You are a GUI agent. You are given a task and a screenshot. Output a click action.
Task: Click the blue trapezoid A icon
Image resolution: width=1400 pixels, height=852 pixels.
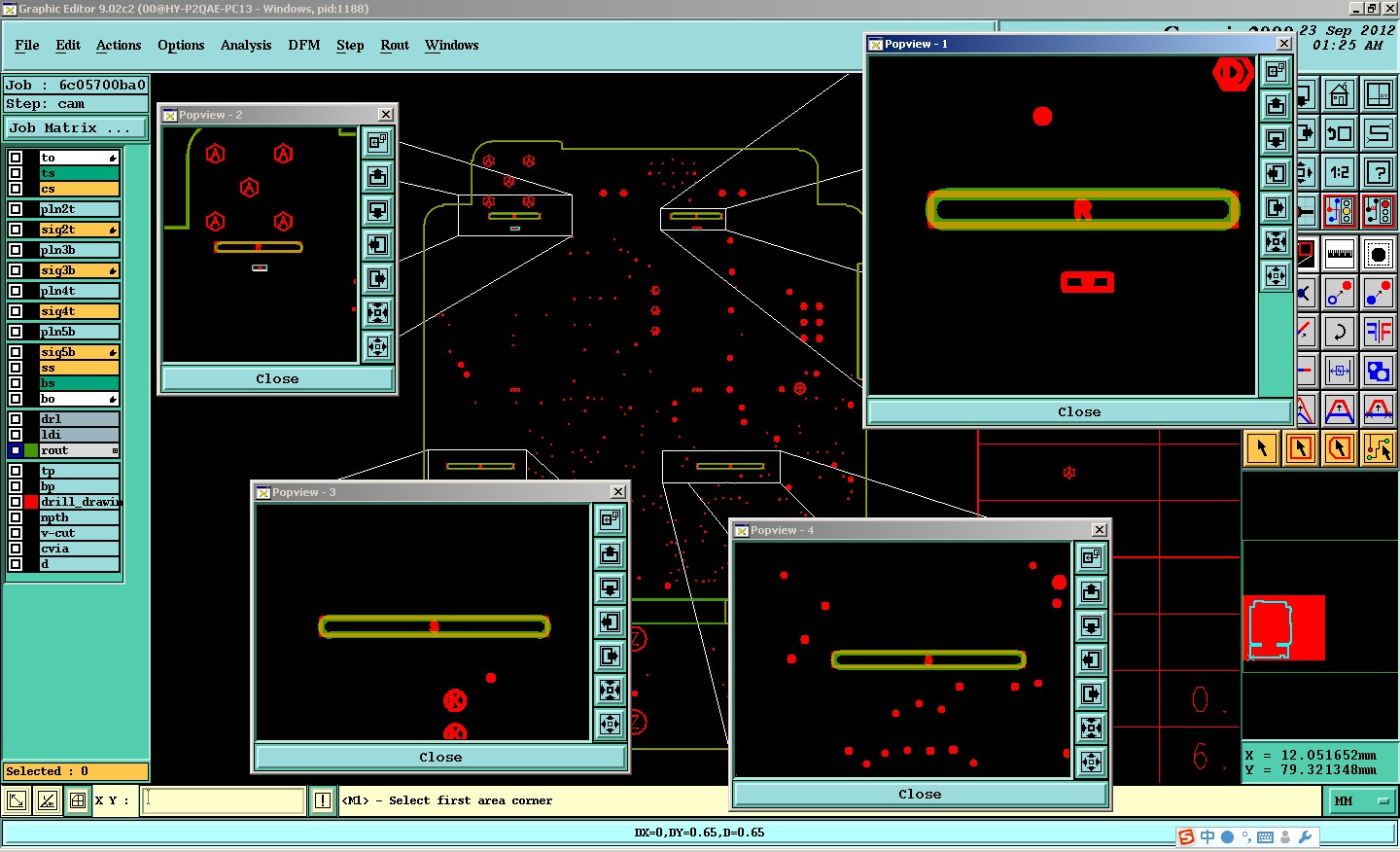pyautogui.click(x=1340, y=409)
